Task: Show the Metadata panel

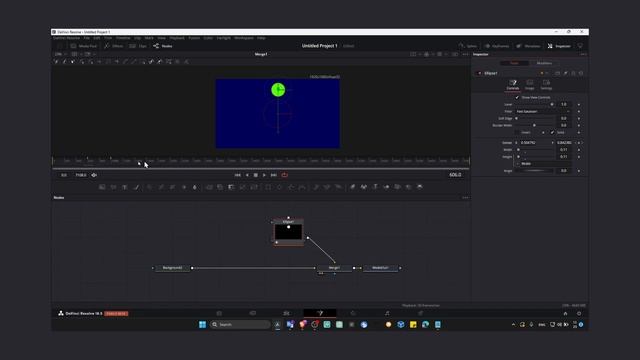Action: (528, 46)
